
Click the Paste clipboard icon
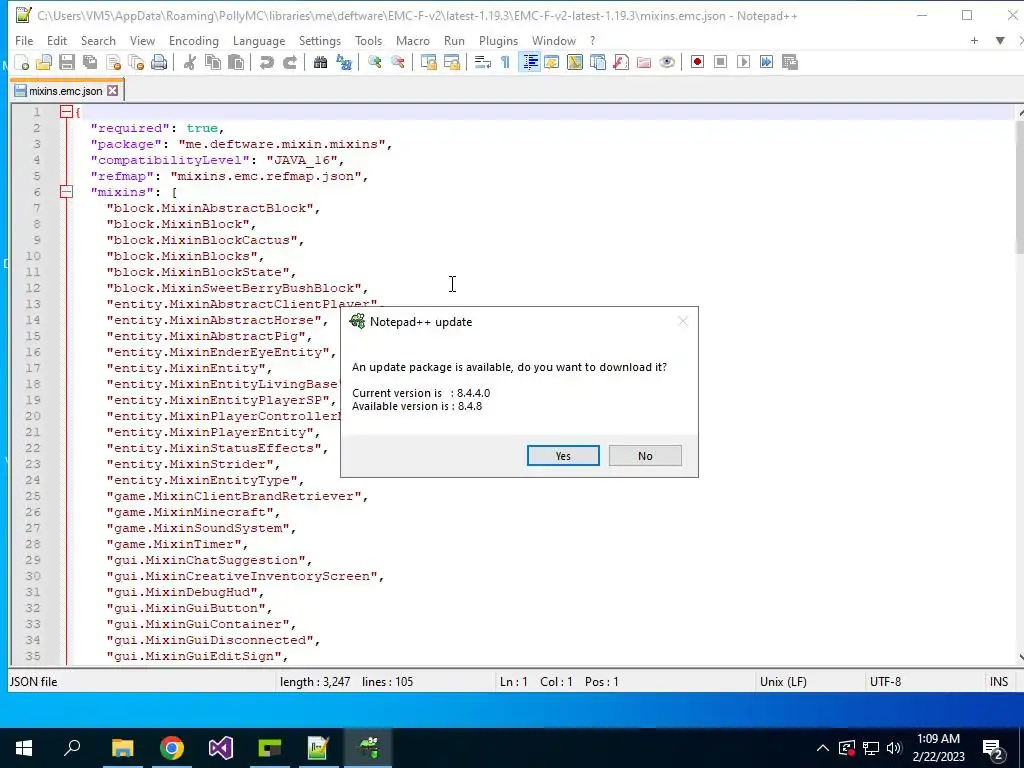click(x=236, y=62)
